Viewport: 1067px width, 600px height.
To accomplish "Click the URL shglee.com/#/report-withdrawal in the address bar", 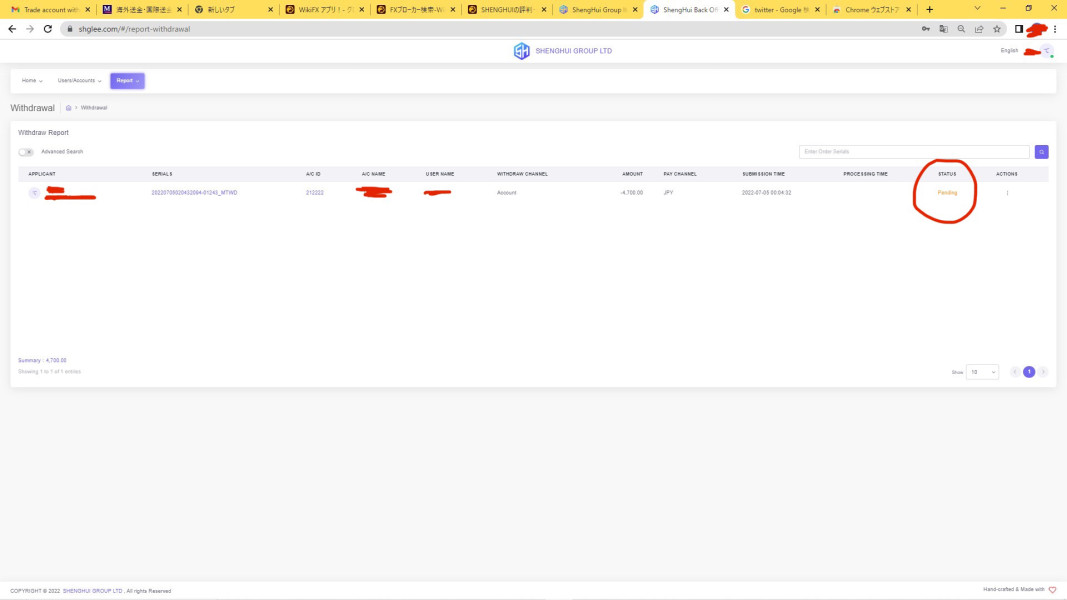I will 134,29.
